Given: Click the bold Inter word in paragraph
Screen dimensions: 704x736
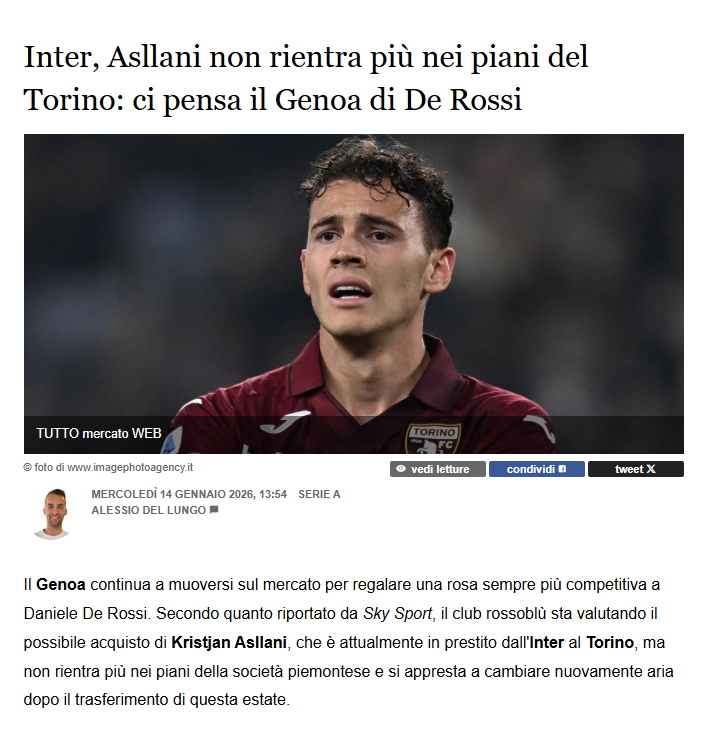Looking at the screenshot, I should pos(546,642).
